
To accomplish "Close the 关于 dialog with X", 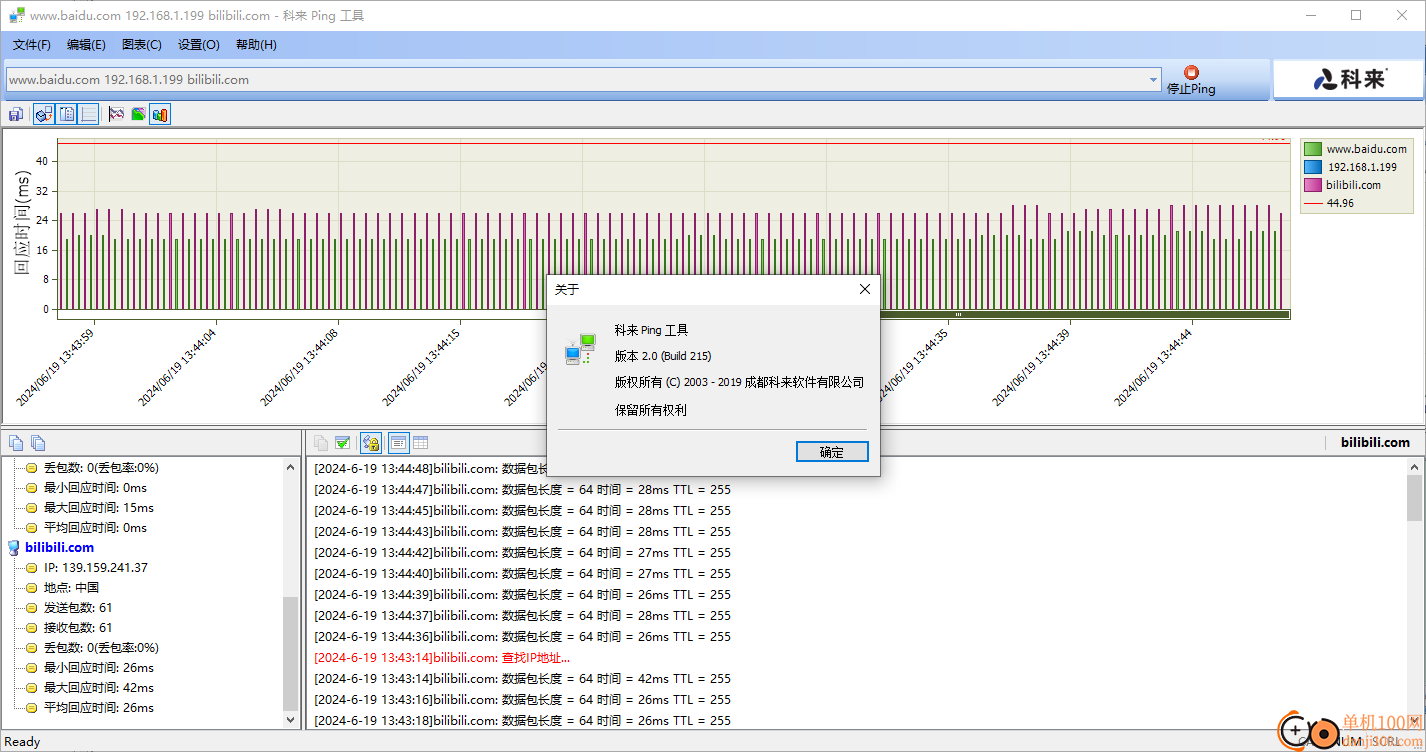I will (865, 289).
